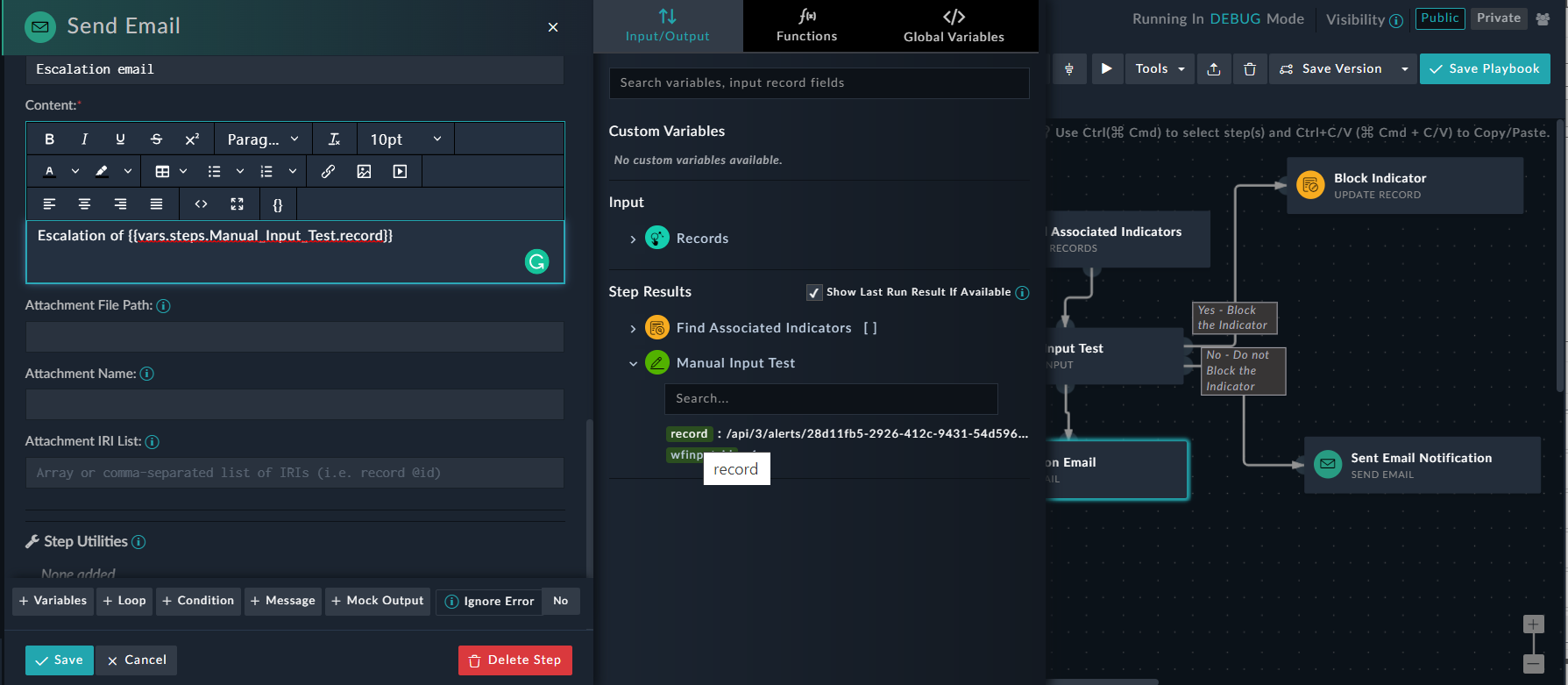The image size is (1568, 685).
Task: Show info for Attachment IRI List
Action: click(x=153, y=442)
